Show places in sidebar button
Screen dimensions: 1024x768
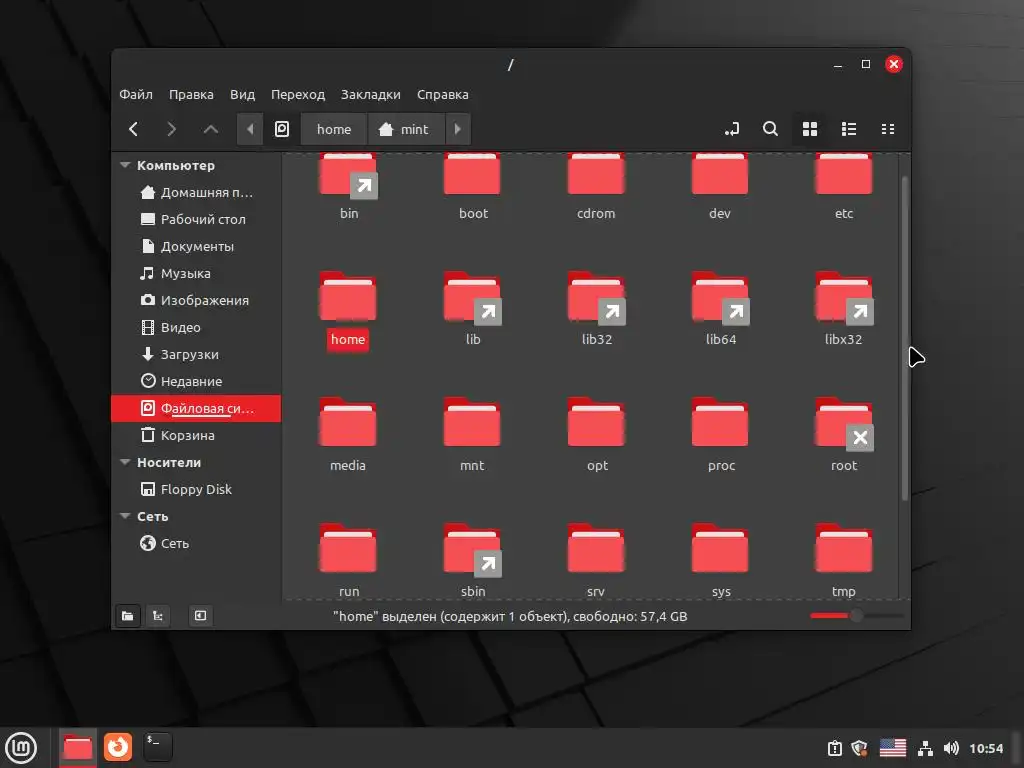[x=128, y=616]
